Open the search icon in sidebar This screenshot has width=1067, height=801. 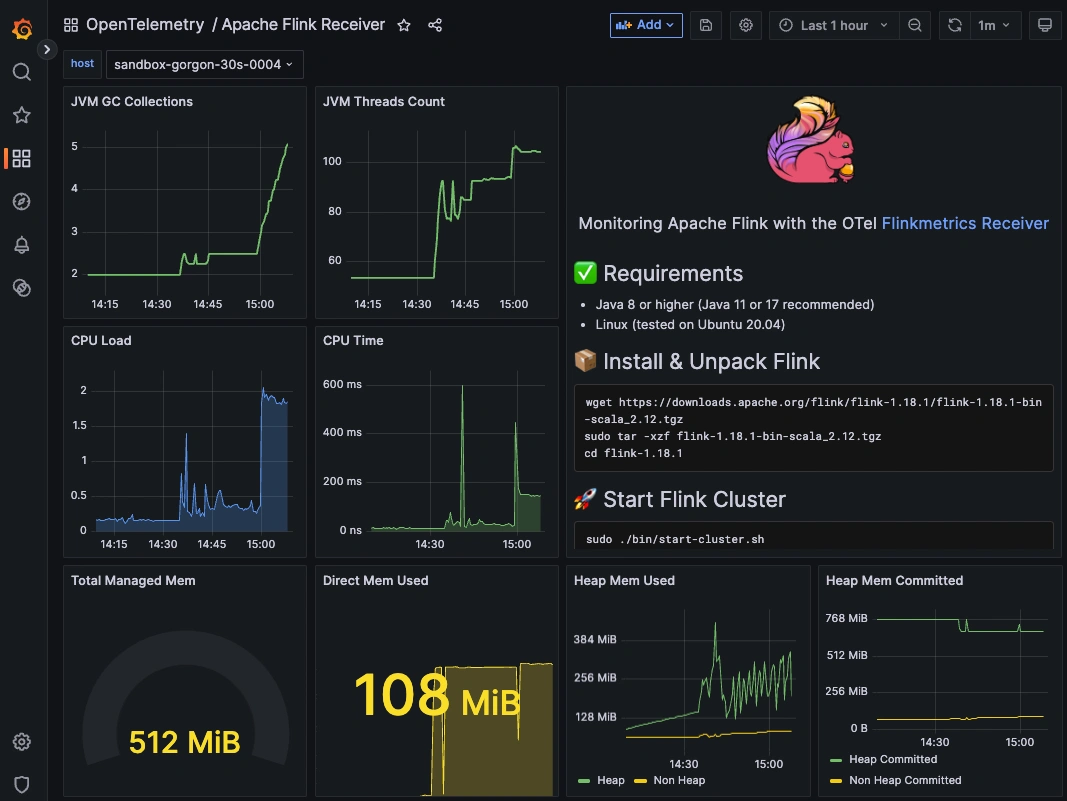pyautogui.click(x=22, y=71)
